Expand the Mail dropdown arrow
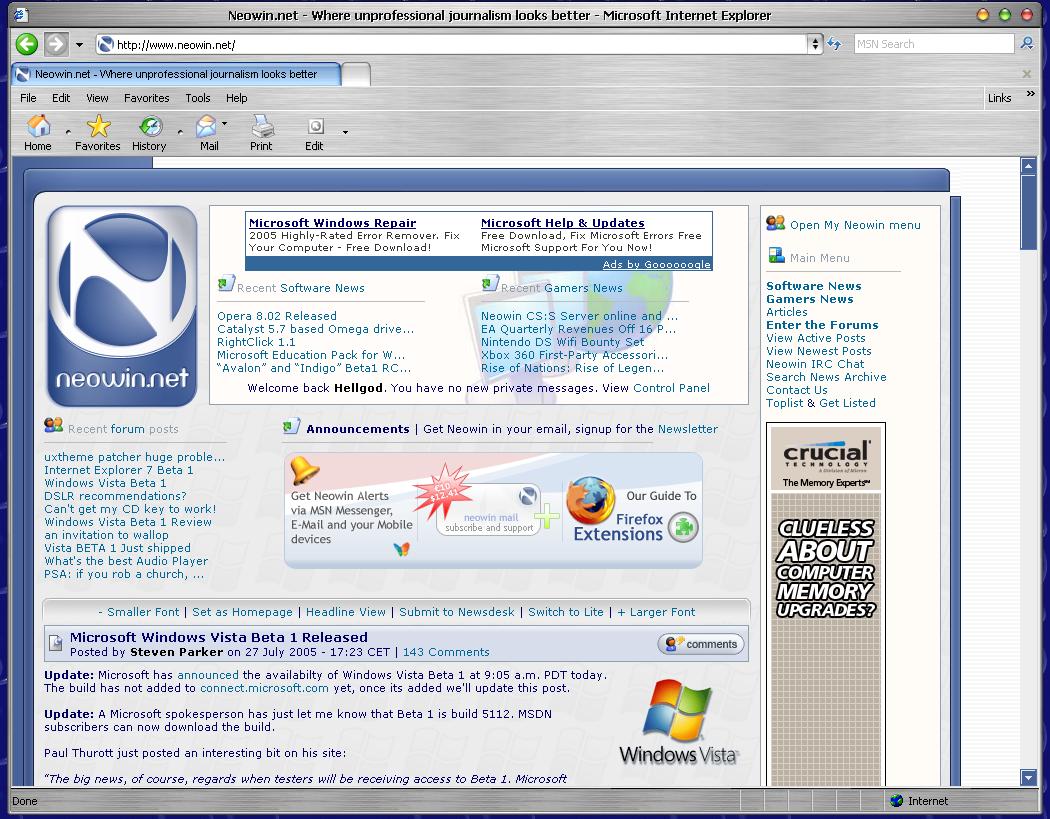 224,123
